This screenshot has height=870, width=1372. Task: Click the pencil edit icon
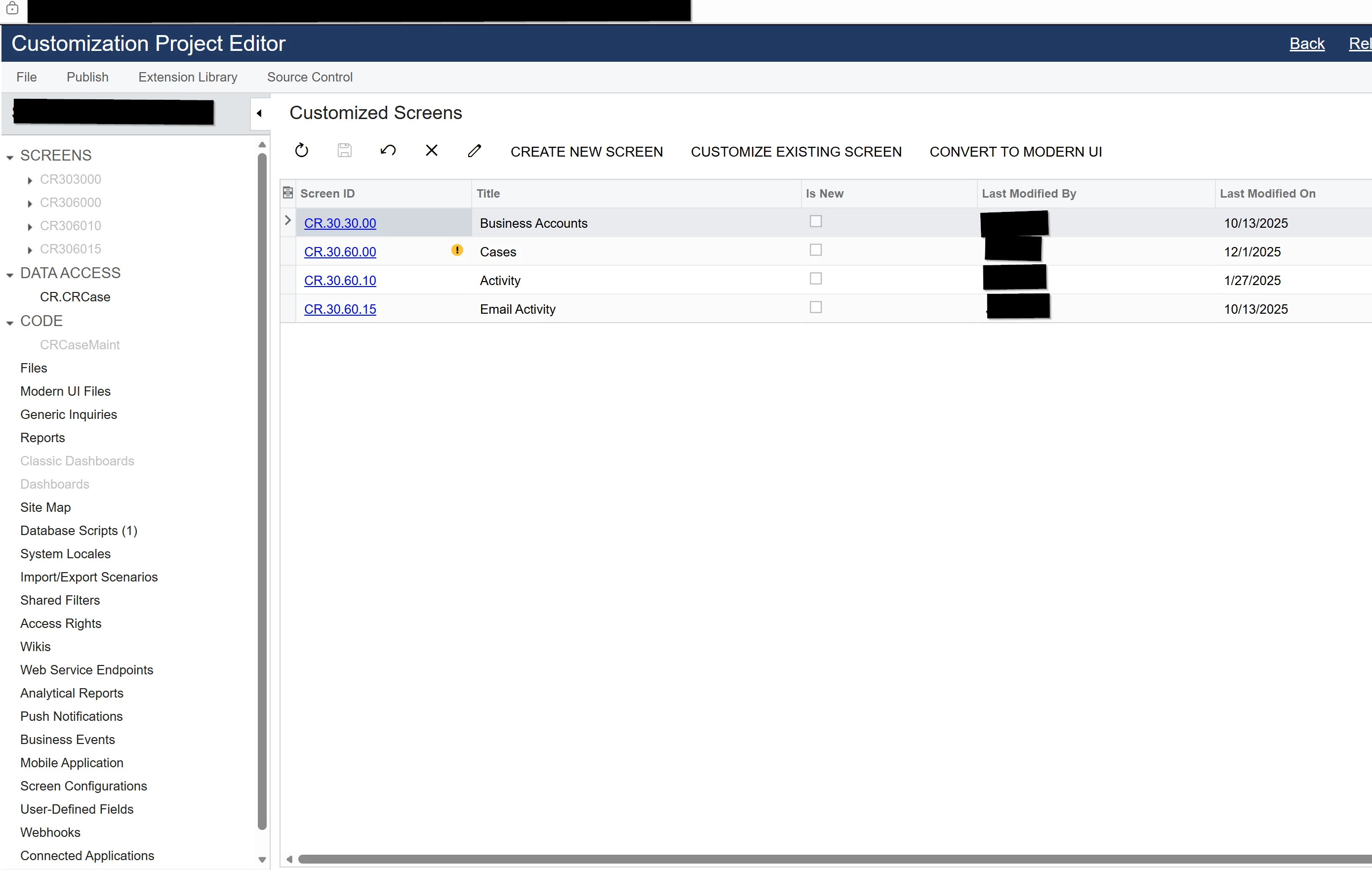[x=474, y=151]
